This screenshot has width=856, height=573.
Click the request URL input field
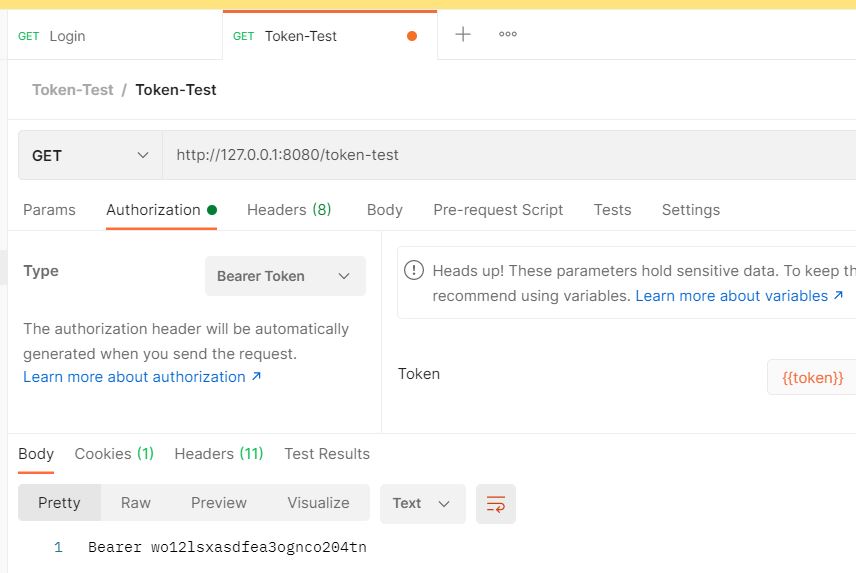click(509, 155)
